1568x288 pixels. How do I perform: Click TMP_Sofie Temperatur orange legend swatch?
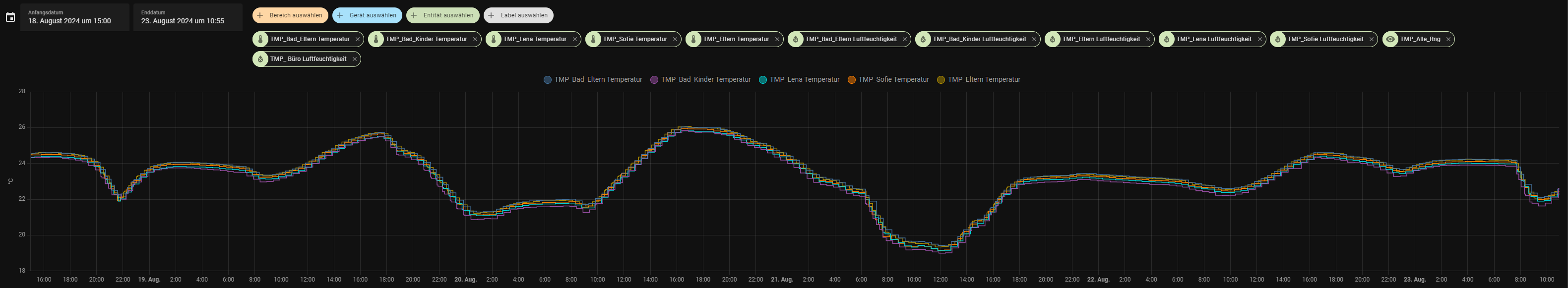tap(852, 80)
